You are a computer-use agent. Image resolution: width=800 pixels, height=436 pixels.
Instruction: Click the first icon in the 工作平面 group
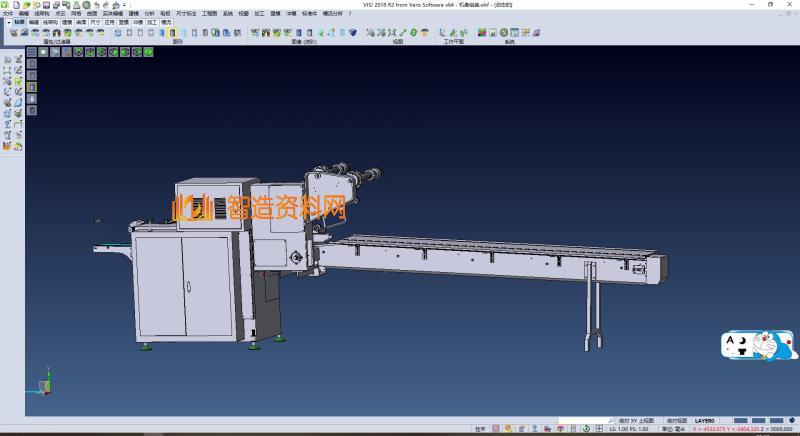[441, 33]
